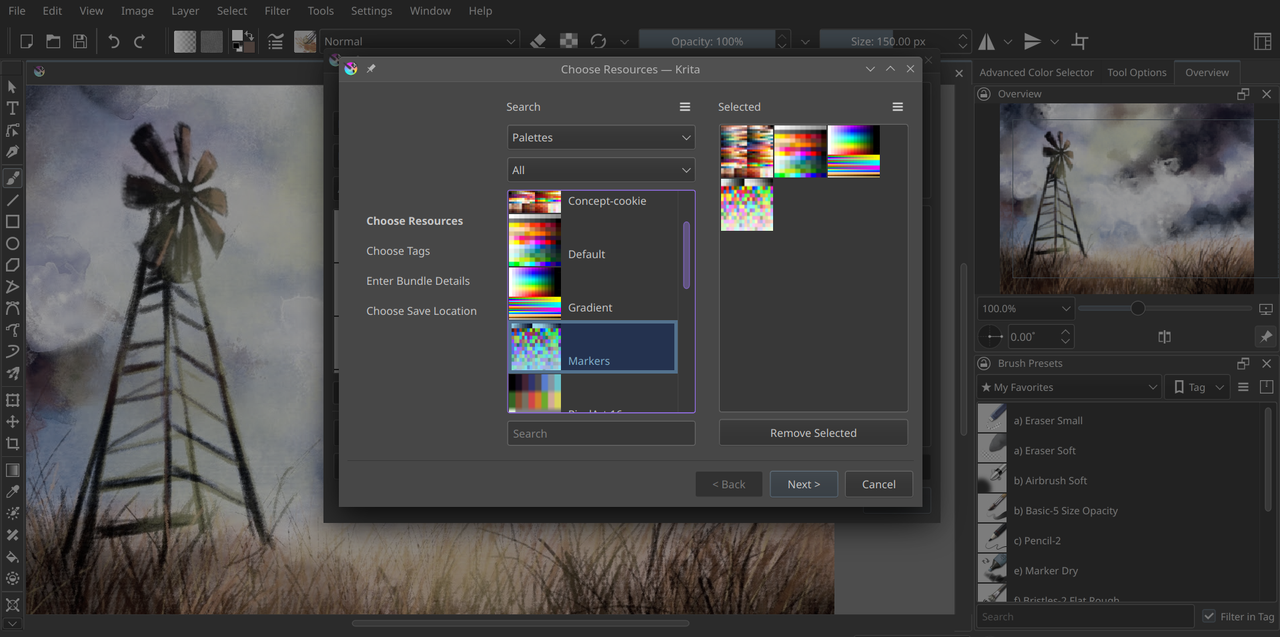
Task: Click the Cancel button in dialog
Action: click(878, 484)
